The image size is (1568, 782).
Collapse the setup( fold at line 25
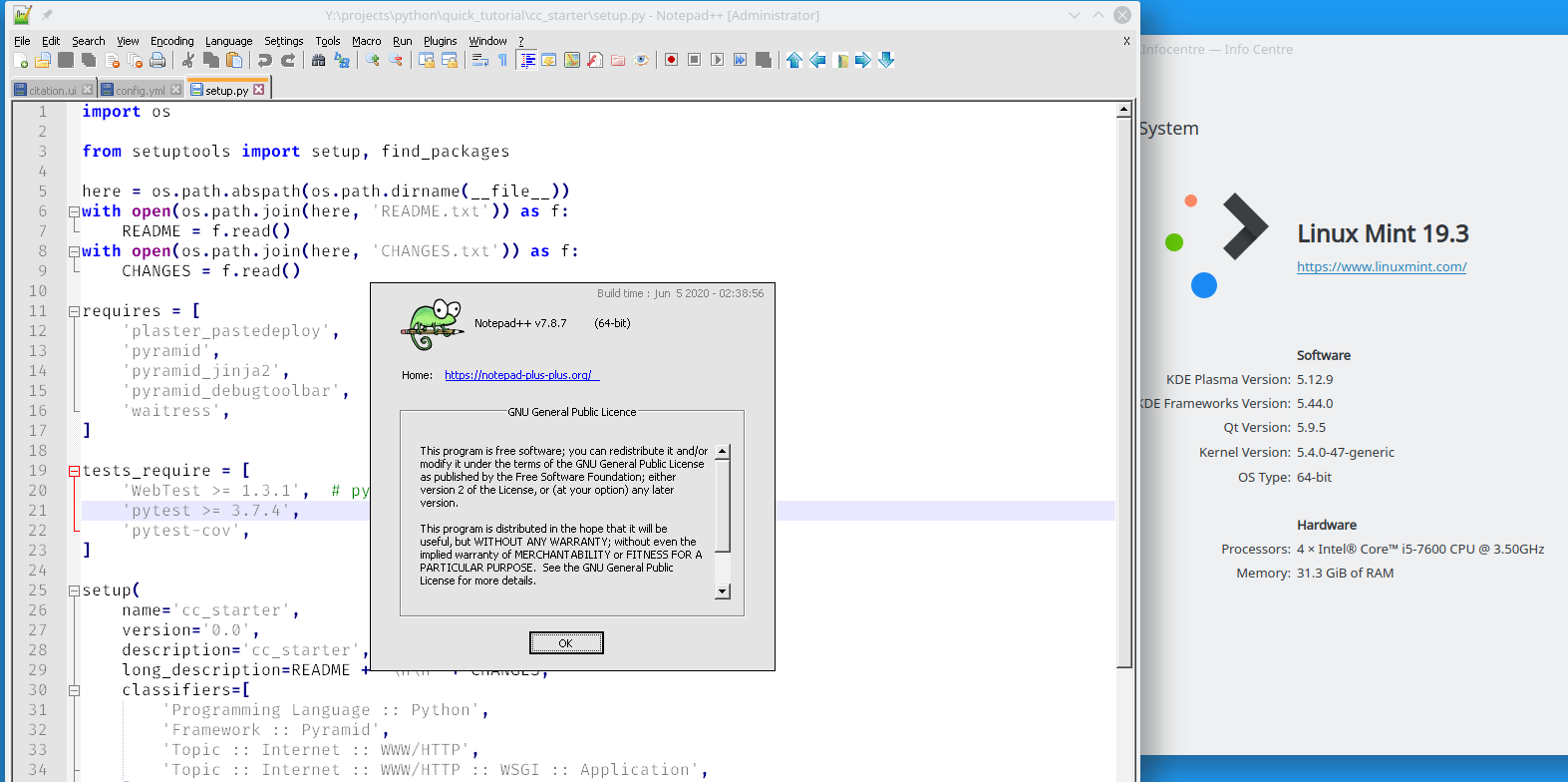tap(74, 590)
